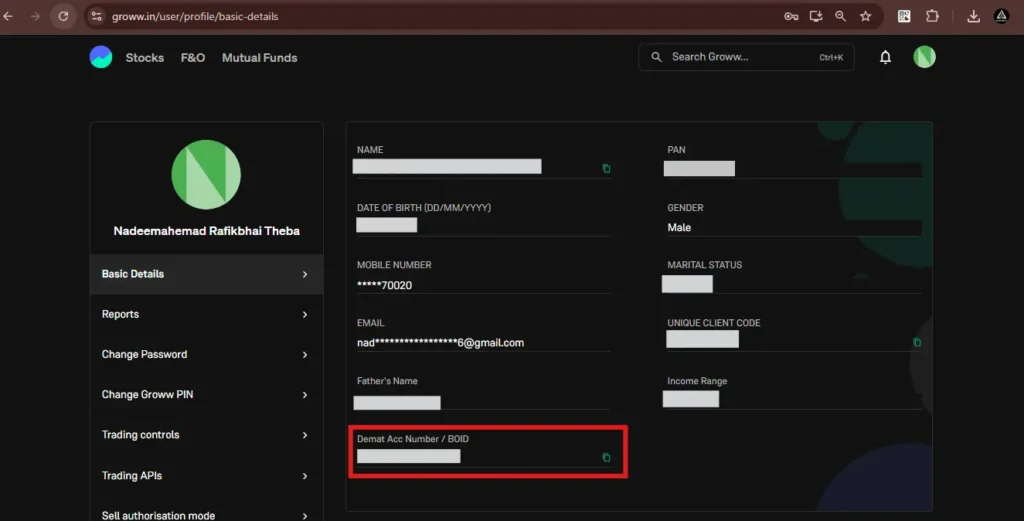Copy the name using copy icon
1024x521 pixels.
click(606, 168)
